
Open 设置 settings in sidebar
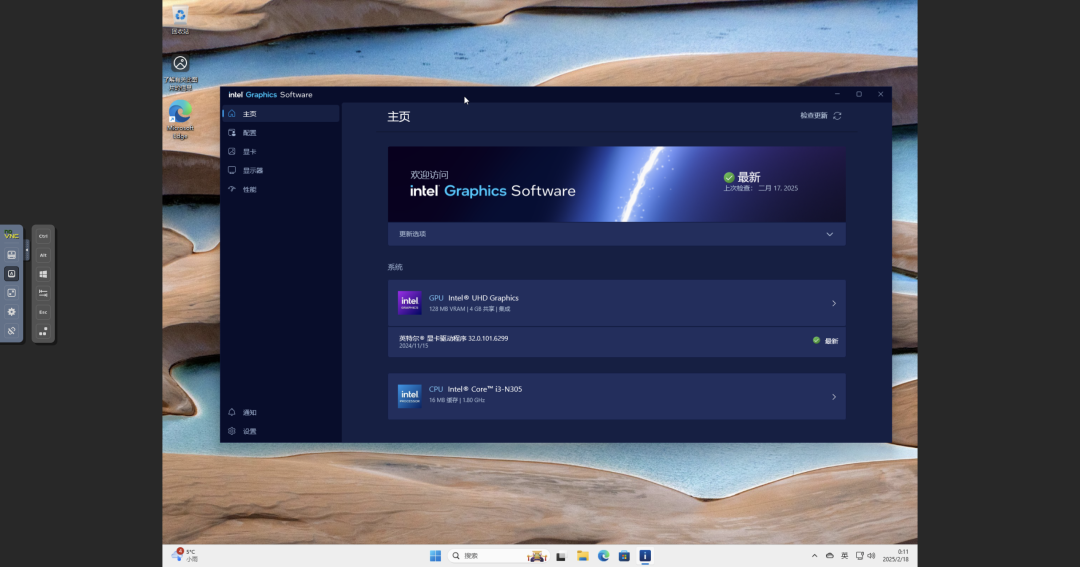click(280, 431)
